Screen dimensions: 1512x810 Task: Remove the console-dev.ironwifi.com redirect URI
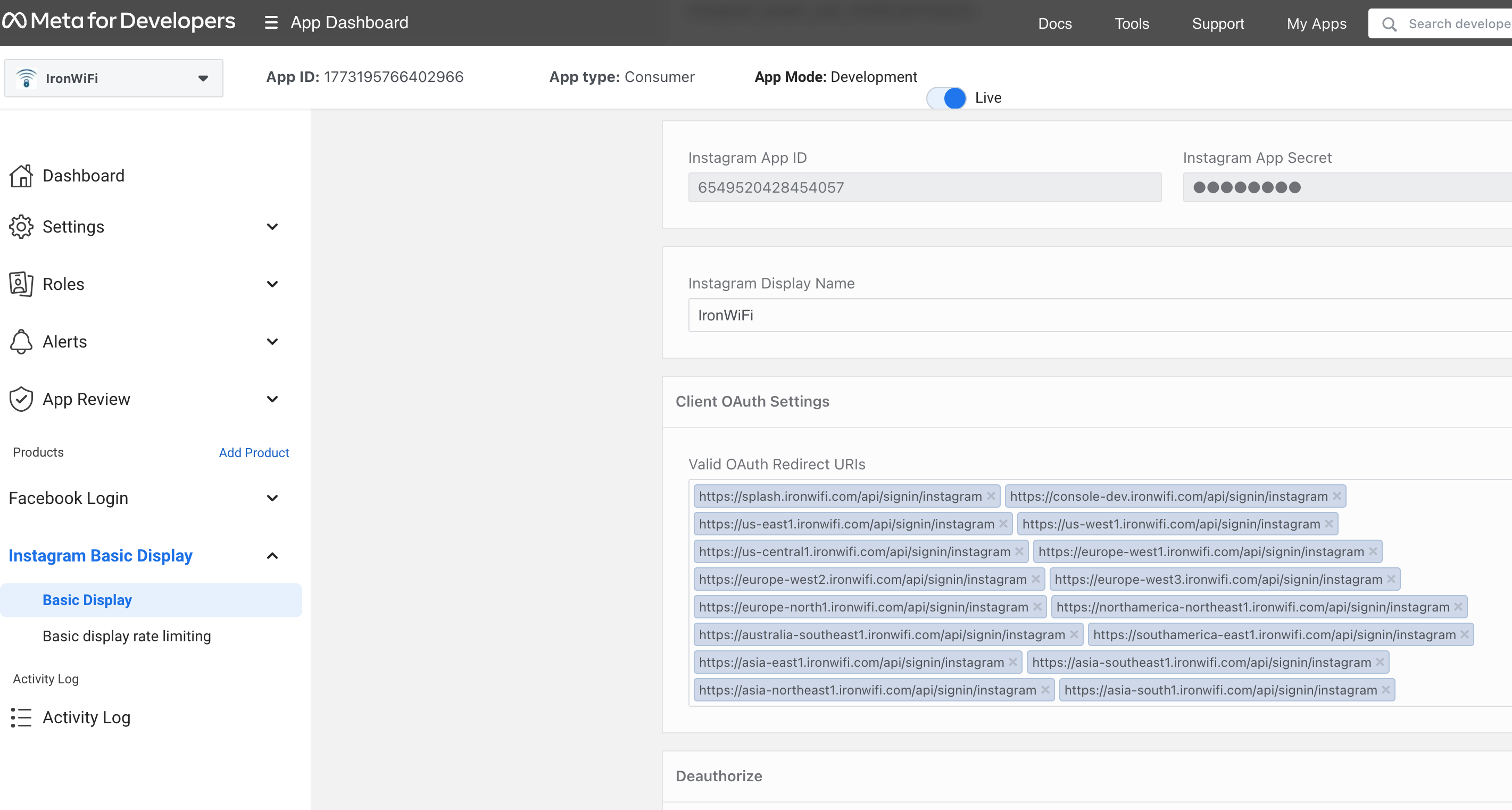[1336, 496]
